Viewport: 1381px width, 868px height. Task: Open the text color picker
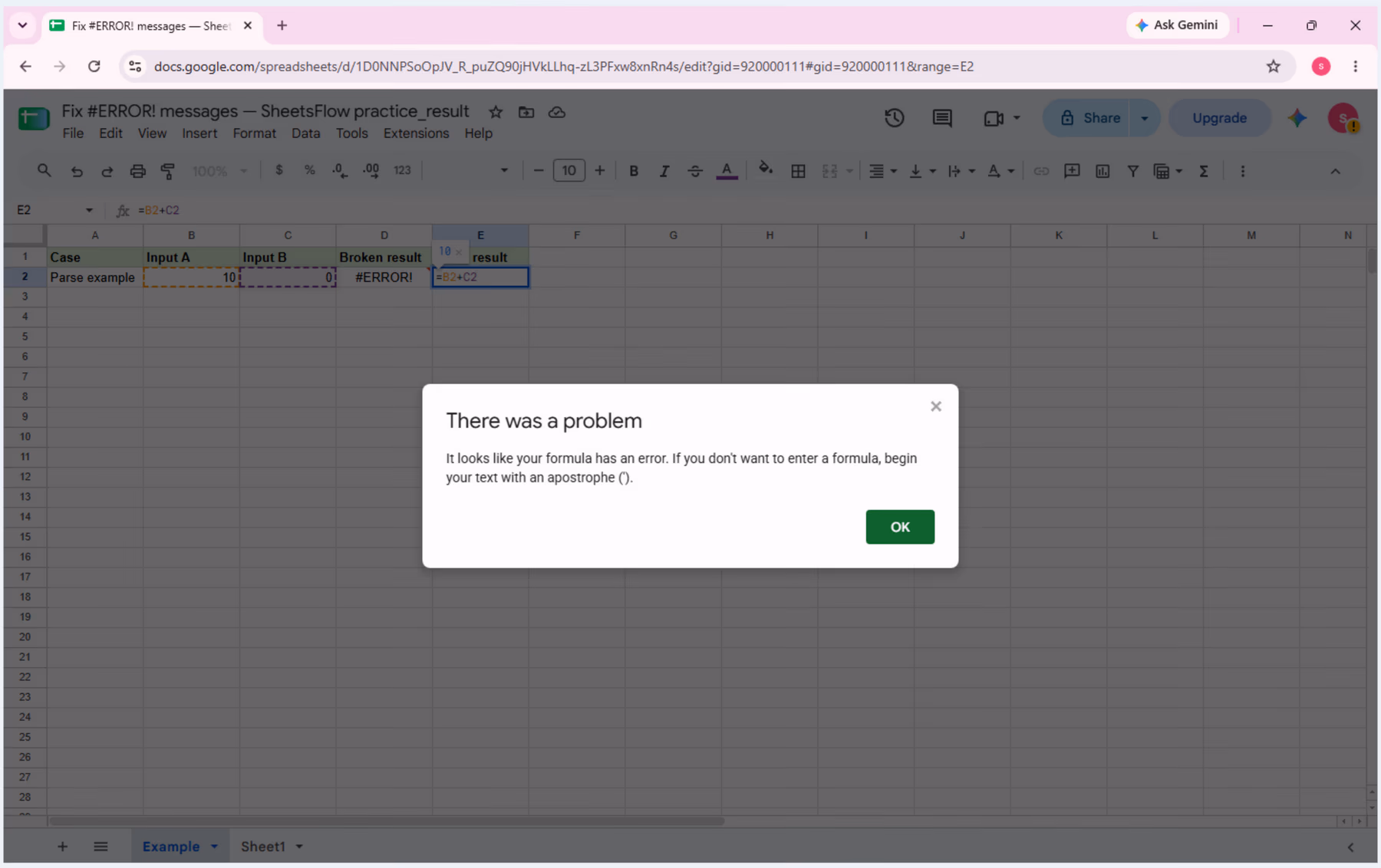click(727, 171)
